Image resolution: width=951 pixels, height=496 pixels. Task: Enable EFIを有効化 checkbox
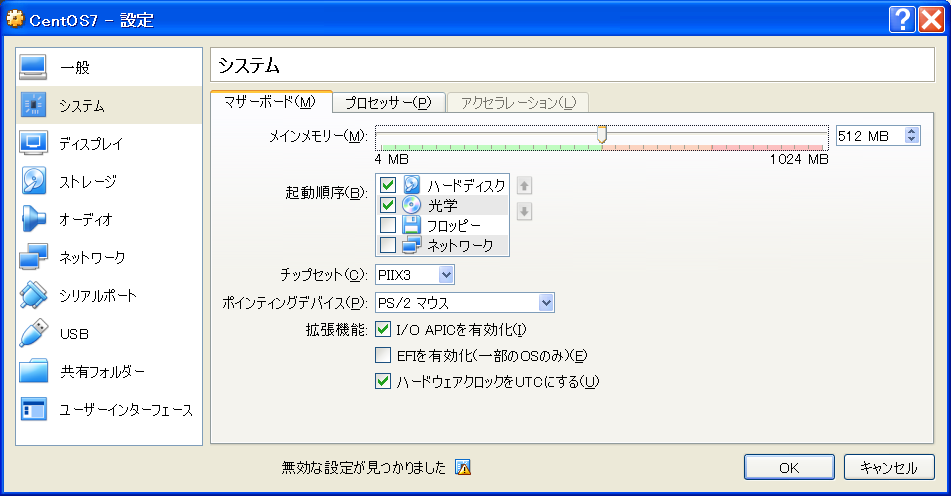tap(383, 355)
